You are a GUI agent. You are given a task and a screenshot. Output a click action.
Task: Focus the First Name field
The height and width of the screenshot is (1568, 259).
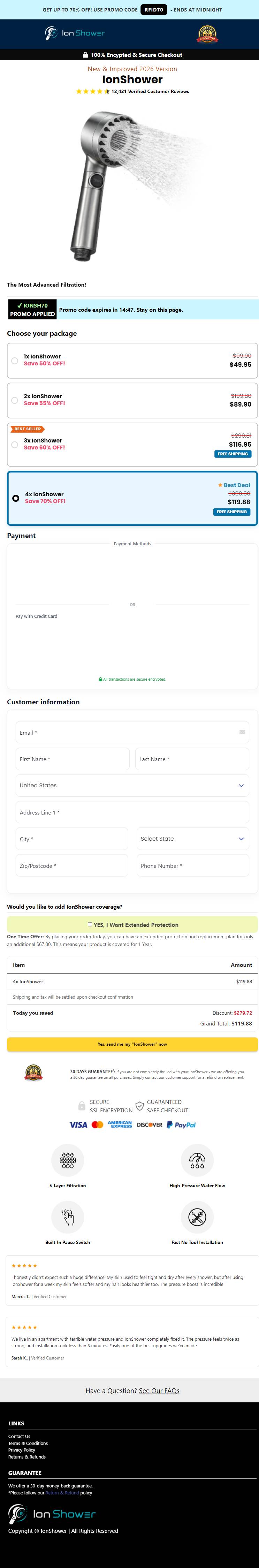73,759
